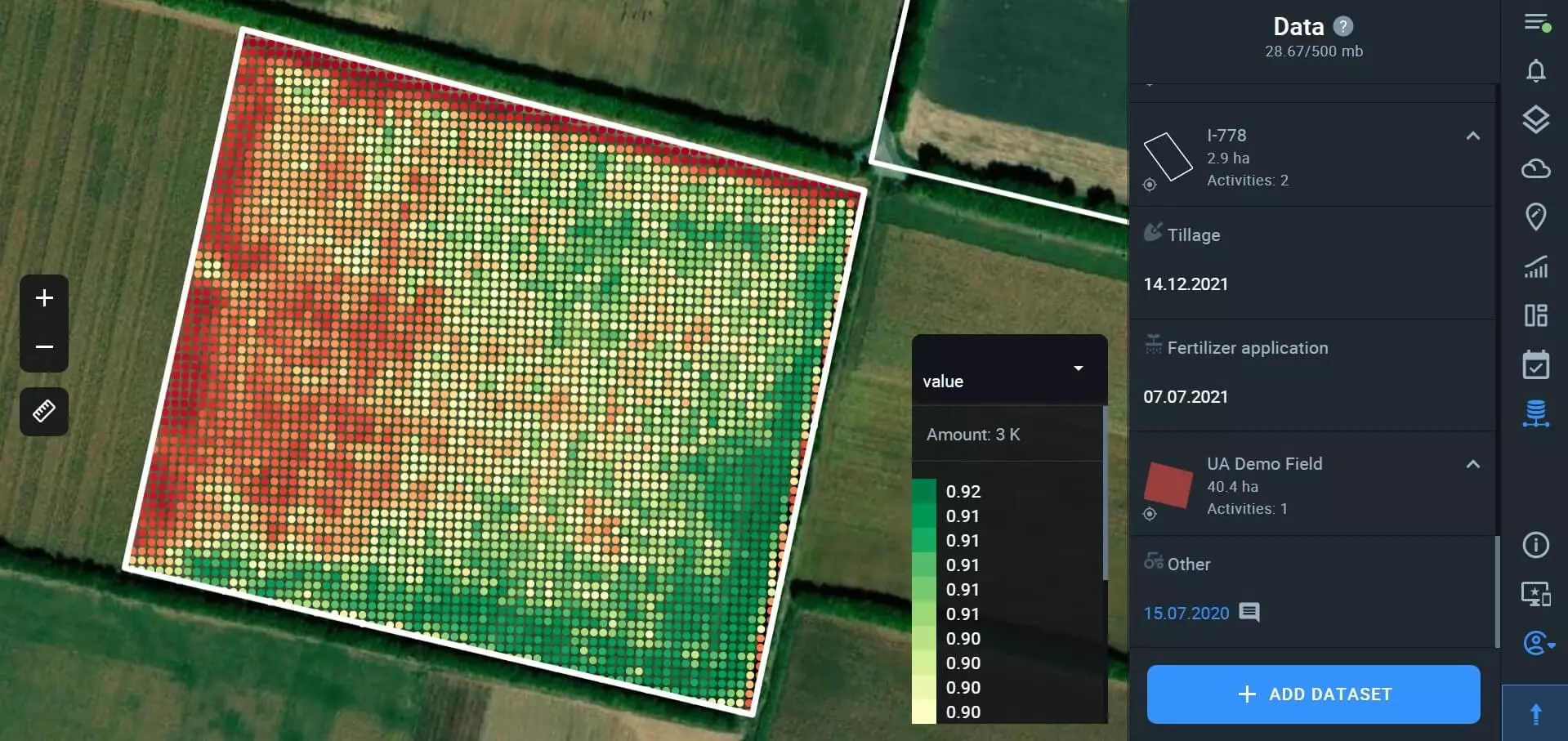This screenshot has height=741, width=1568.
Task: Open the user account menu
Action: point(1538,644)
